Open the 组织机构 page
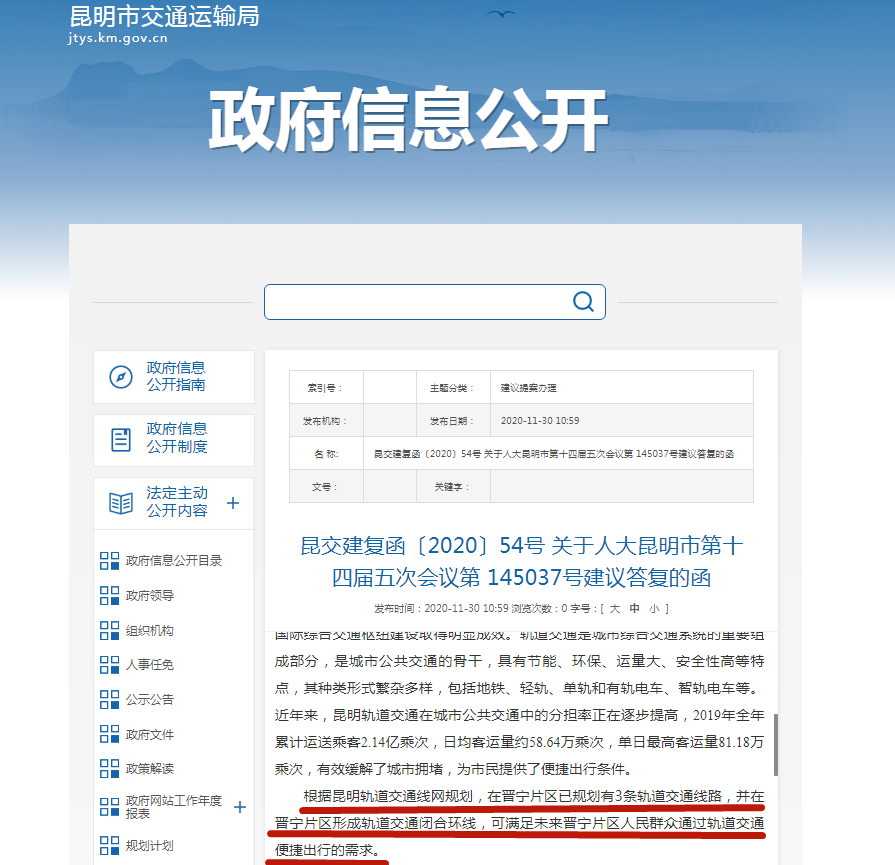The width and height of the screenshot is (895, 865). 150,630
